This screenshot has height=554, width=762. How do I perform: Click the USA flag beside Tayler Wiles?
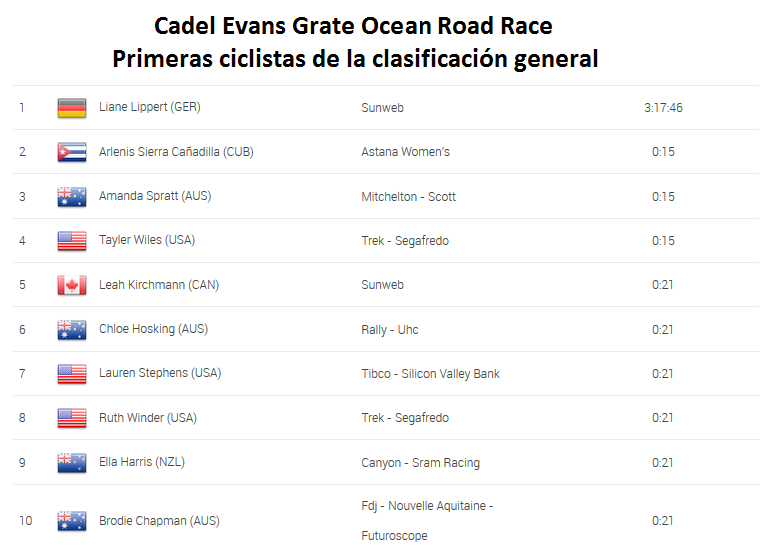72,241
